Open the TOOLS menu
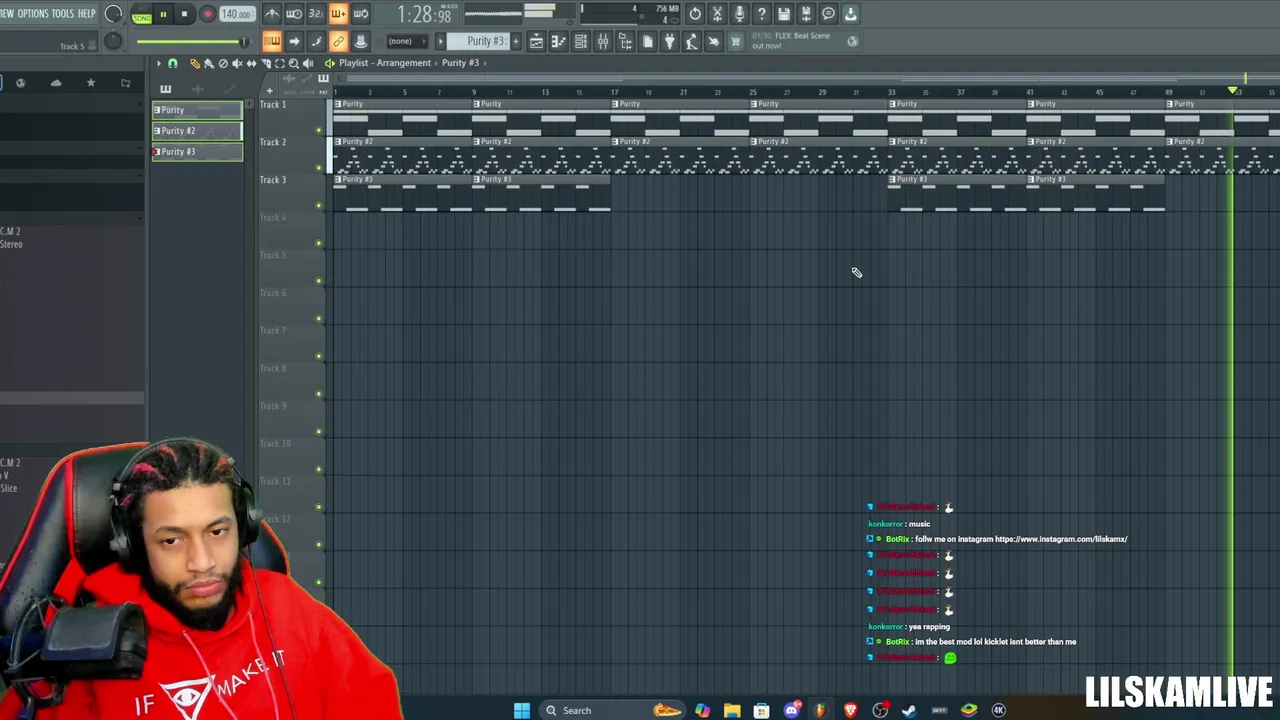1280x720 pixels. point(62,14)
